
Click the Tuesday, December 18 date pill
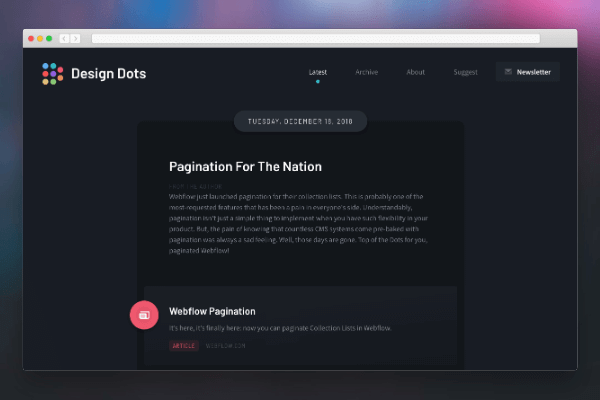point(301,122)
